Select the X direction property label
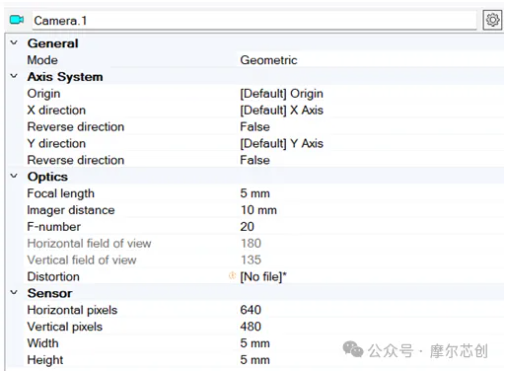 pyautogui.click(x=56, y=110)
